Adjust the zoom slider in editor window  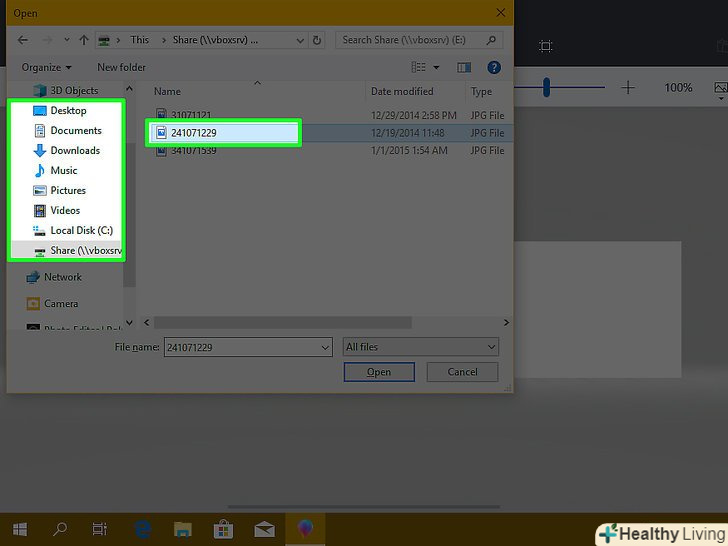[546, 87]
